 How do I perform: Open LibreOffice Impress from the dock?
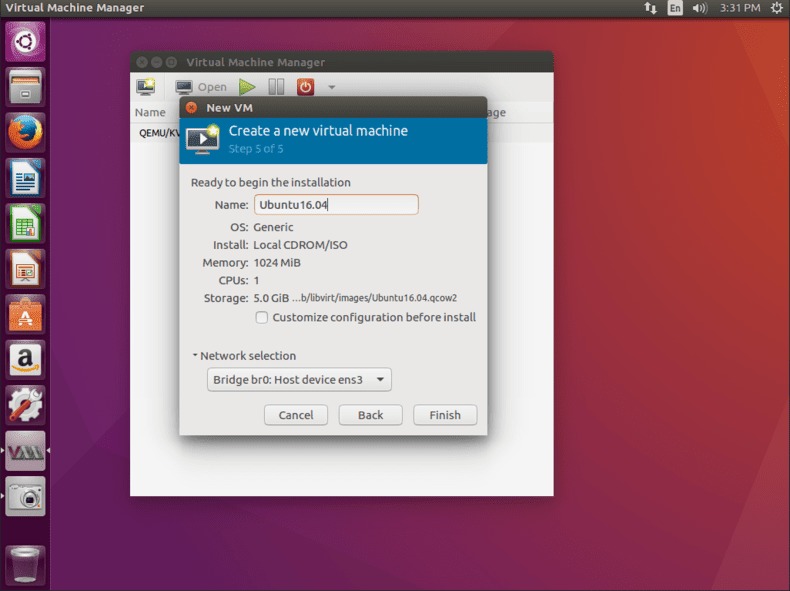tap(25, 269)
